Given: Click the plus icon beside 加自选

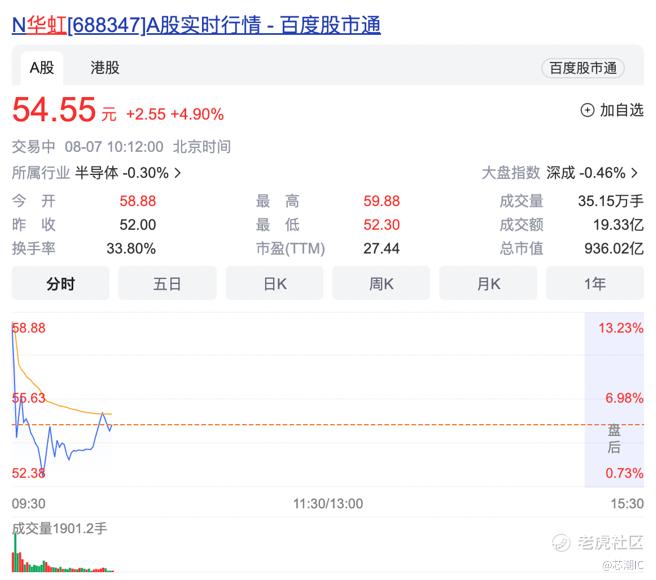Looking at the screenshot, I should pyautogui.click(x=587, y=110).
